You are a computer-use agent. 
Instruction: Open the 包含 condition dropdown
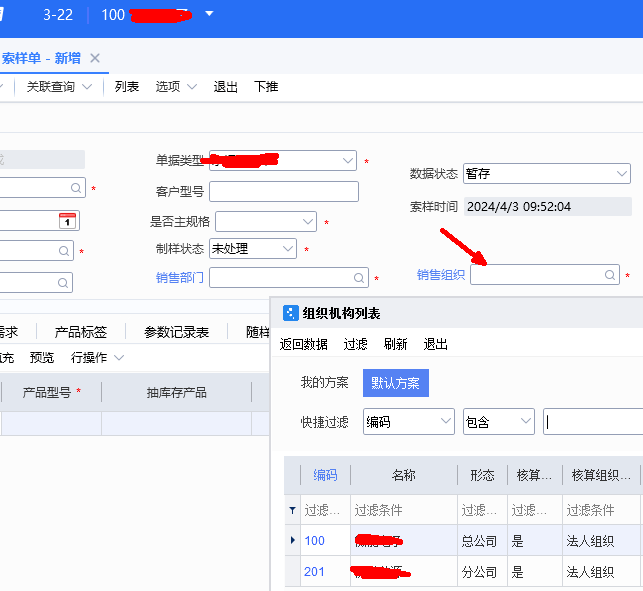526,422
